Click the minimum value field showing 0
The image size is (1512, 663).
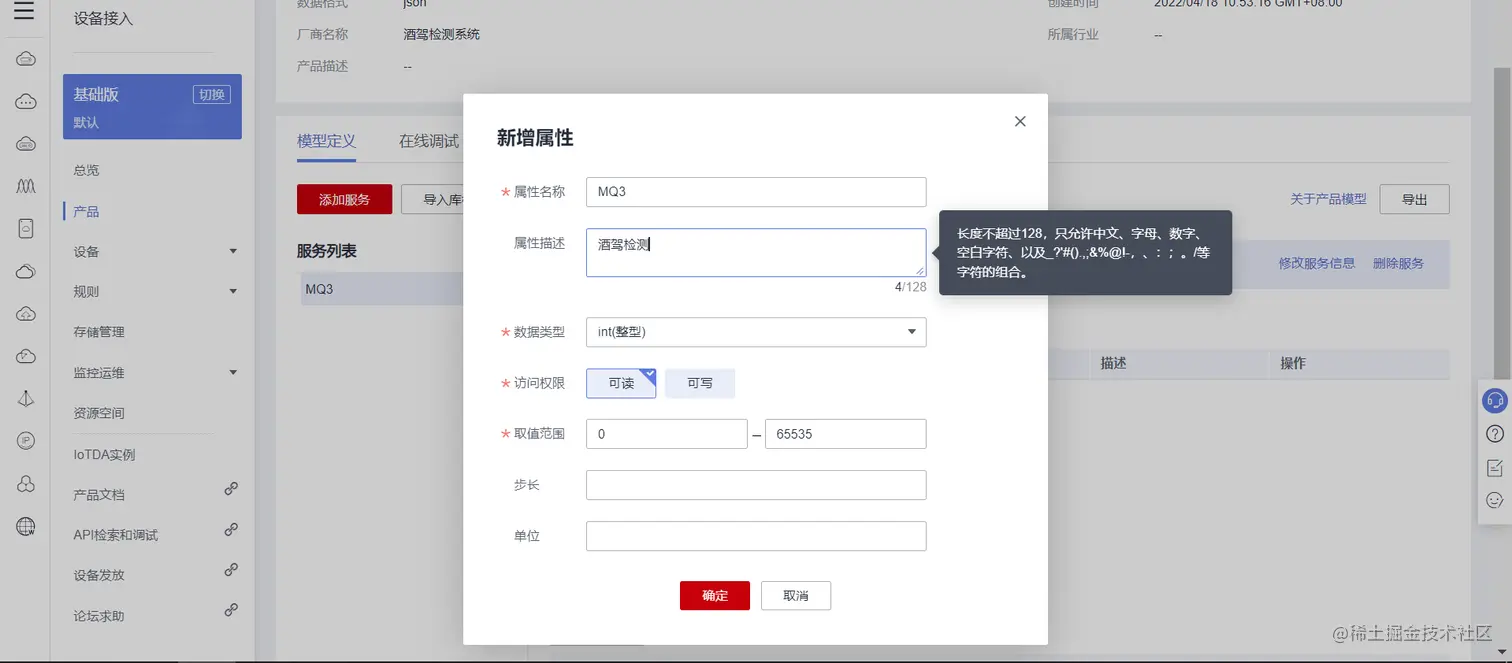pyautogui.click(x=666, y=434)
